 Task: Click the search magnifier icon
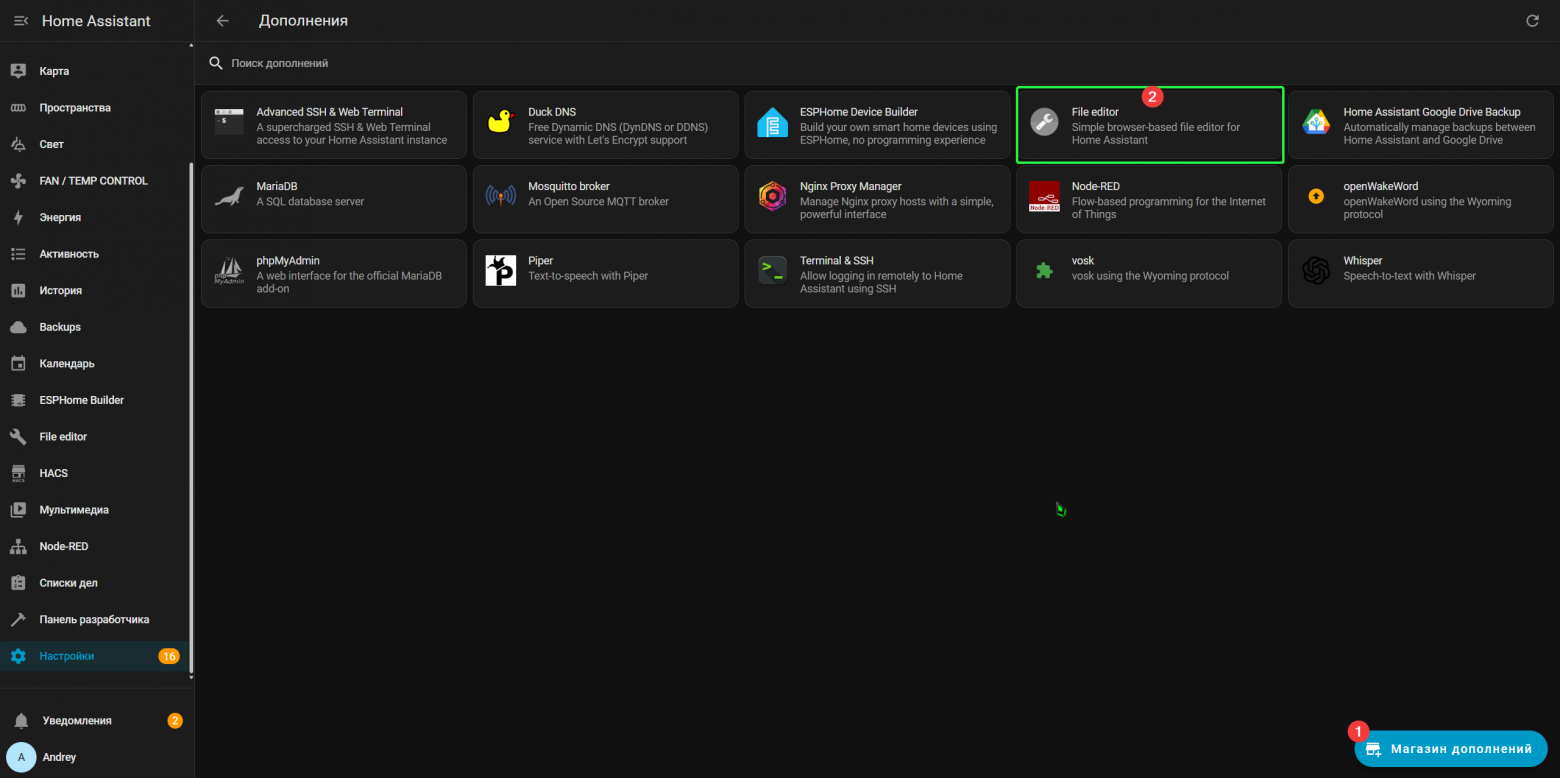click(x=216, y=63)
